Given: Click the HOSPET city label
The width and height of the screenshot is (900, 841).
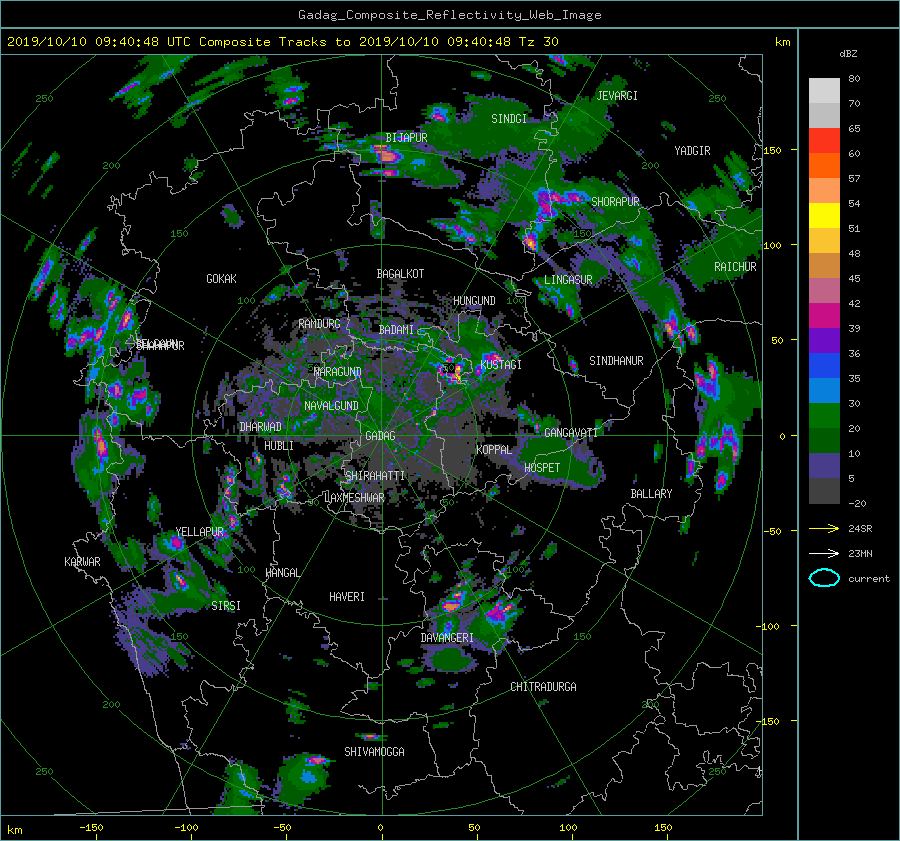Looking at the screenshot, I should [x=542, y=468].
